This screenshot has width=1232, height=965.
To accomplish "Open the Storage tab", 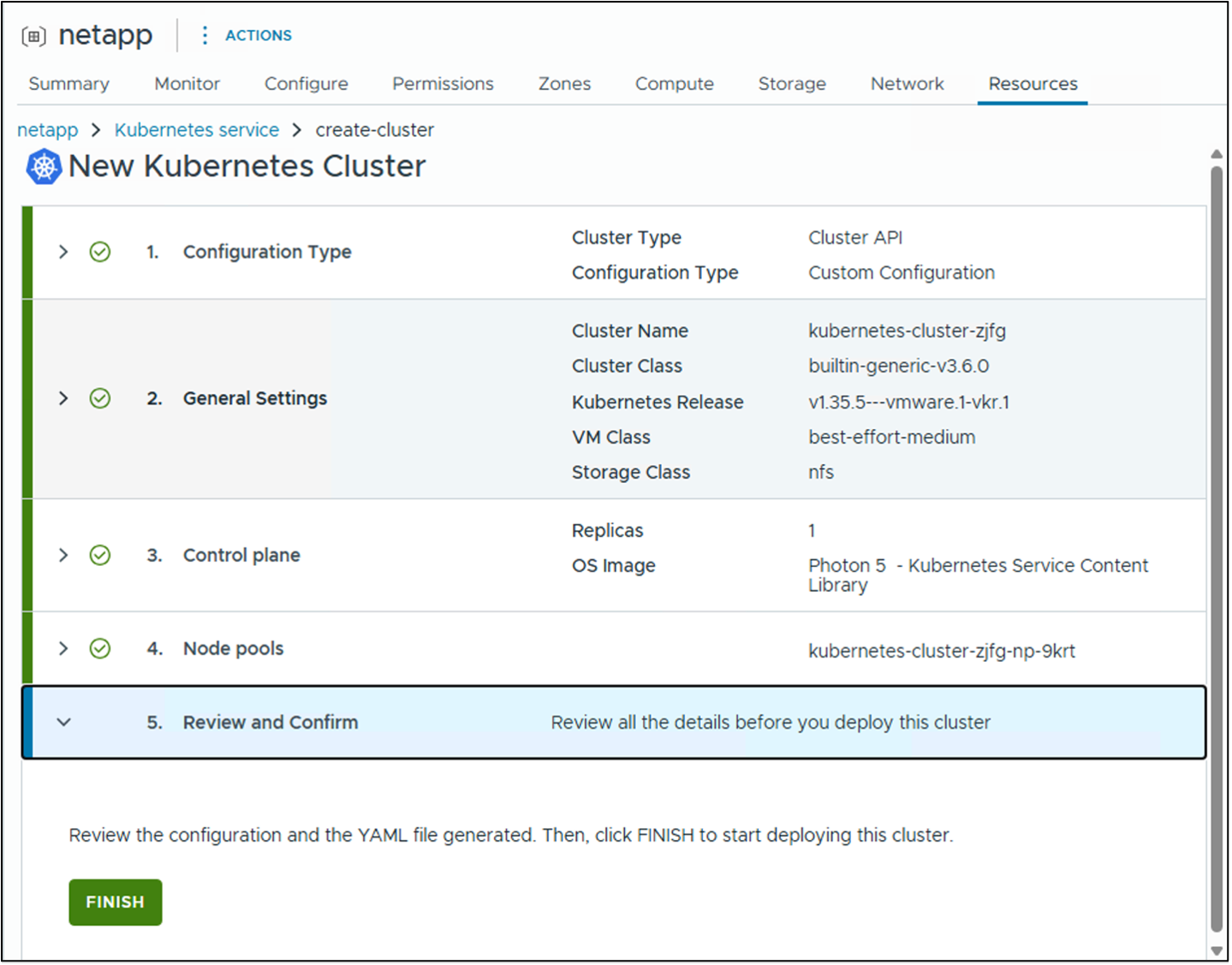I will [x=792, y=84].
